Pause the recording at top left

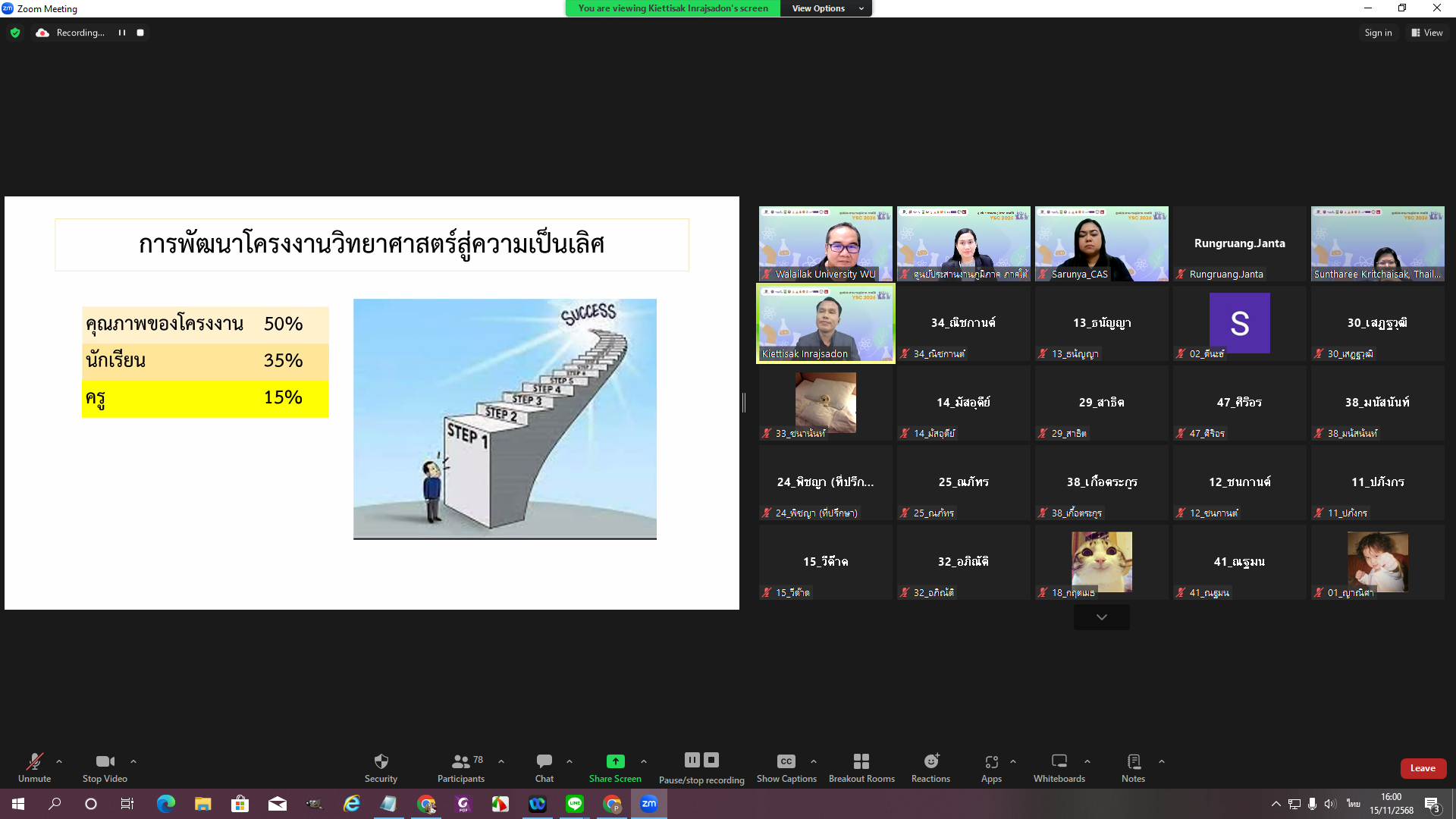pyautogui.click(x=122, y=33)
